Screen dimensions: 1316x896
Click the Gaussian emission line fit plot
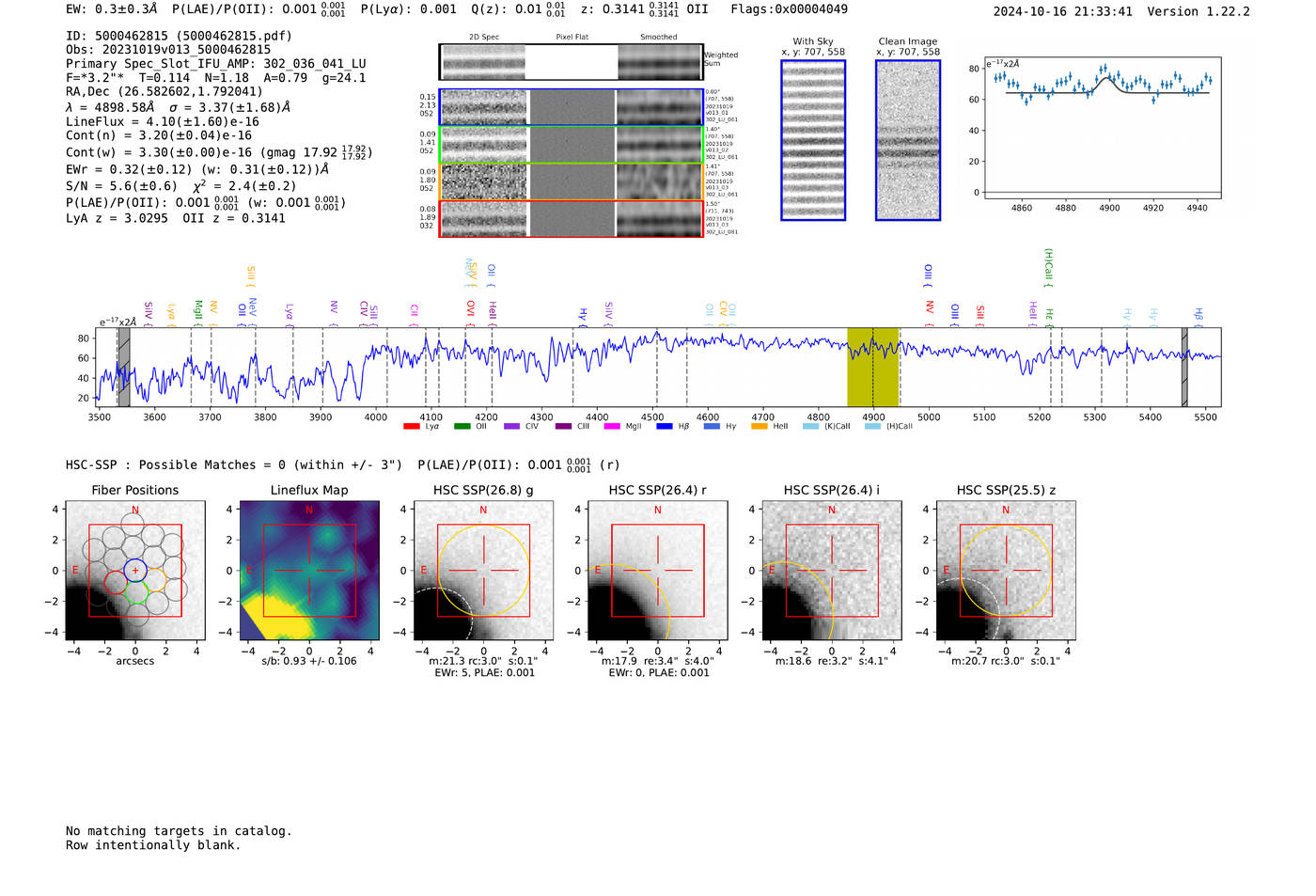tap(1103, 129)
